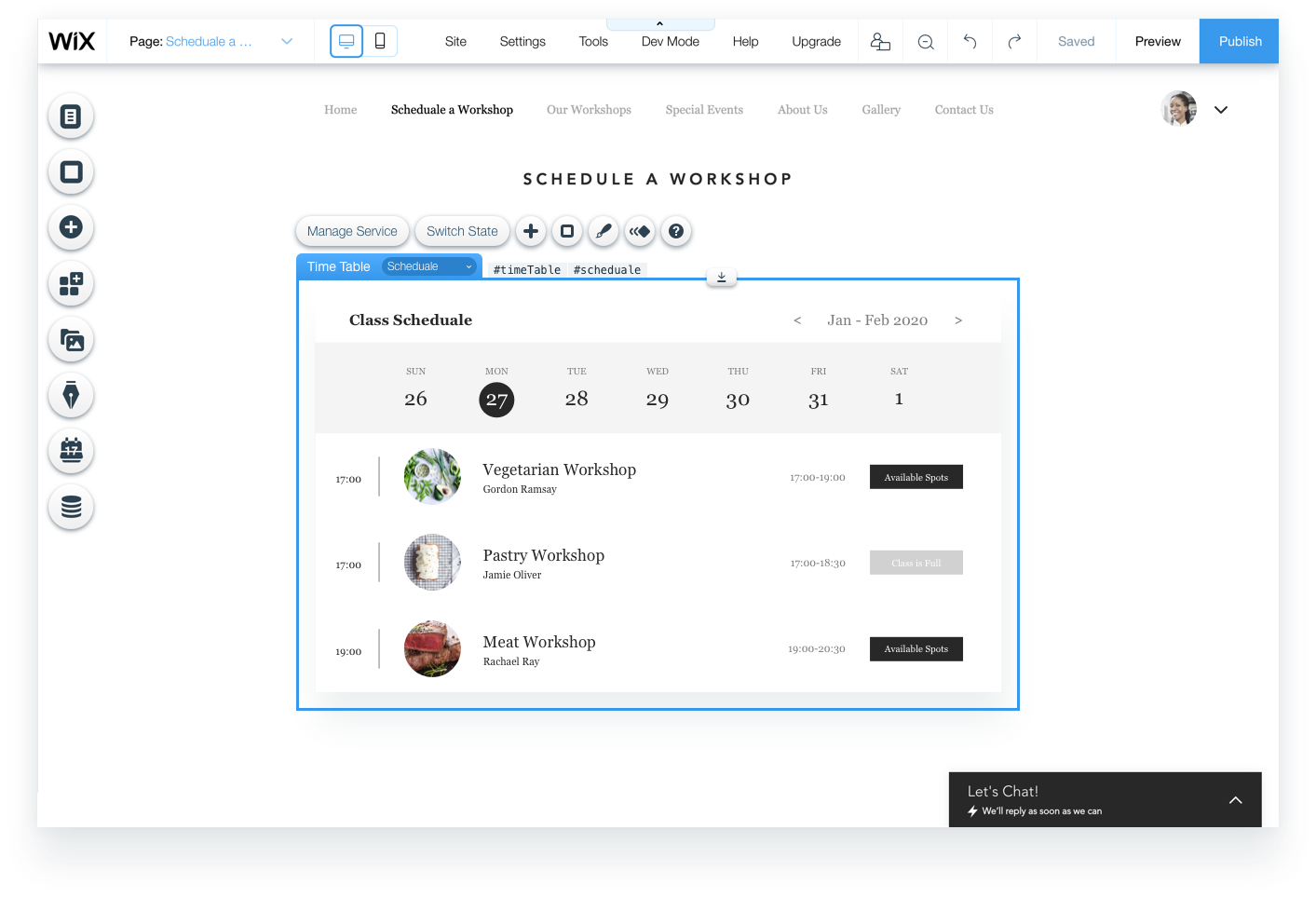Open the About Us nav link
The width and height of the screenshot is (1316, 898).
pyautogui.click(x=802, y=110)
